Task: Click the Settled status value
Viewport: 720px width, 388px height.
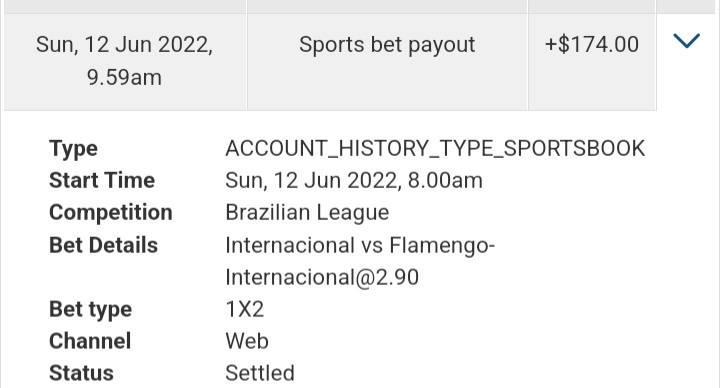Action: (x=260, y=373)
